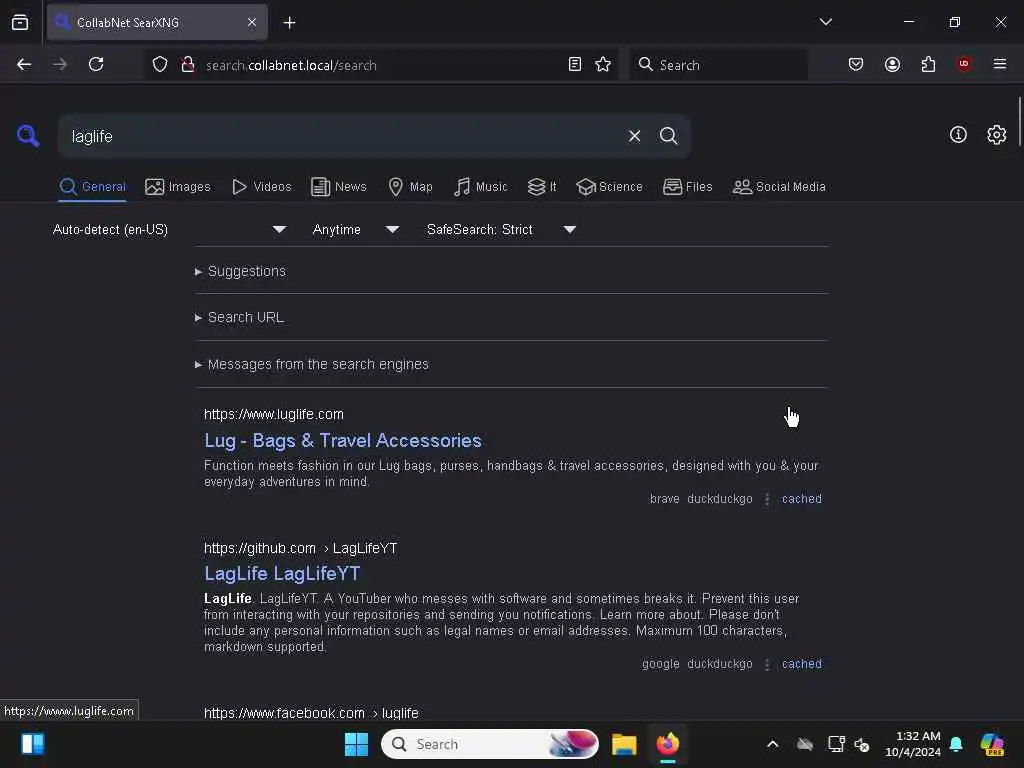1024x768 pixels.
Task: Switch to Images search category
Action: pyautogui.click(x=178, y=187)
